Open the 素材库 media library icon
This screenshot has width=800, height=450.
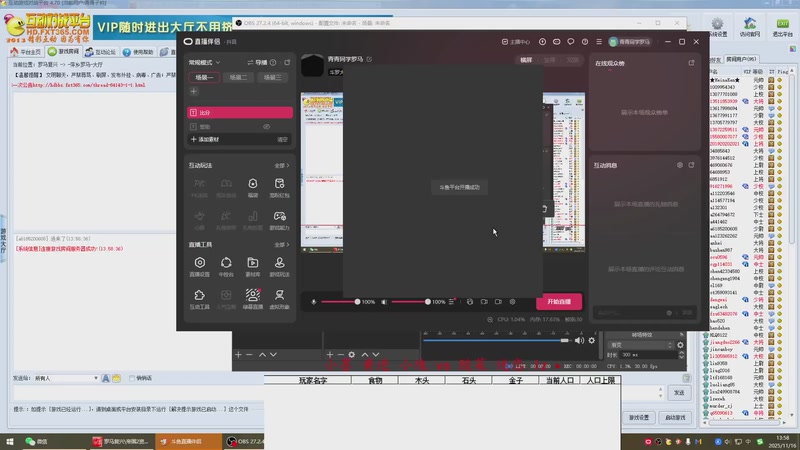(253, 263)
